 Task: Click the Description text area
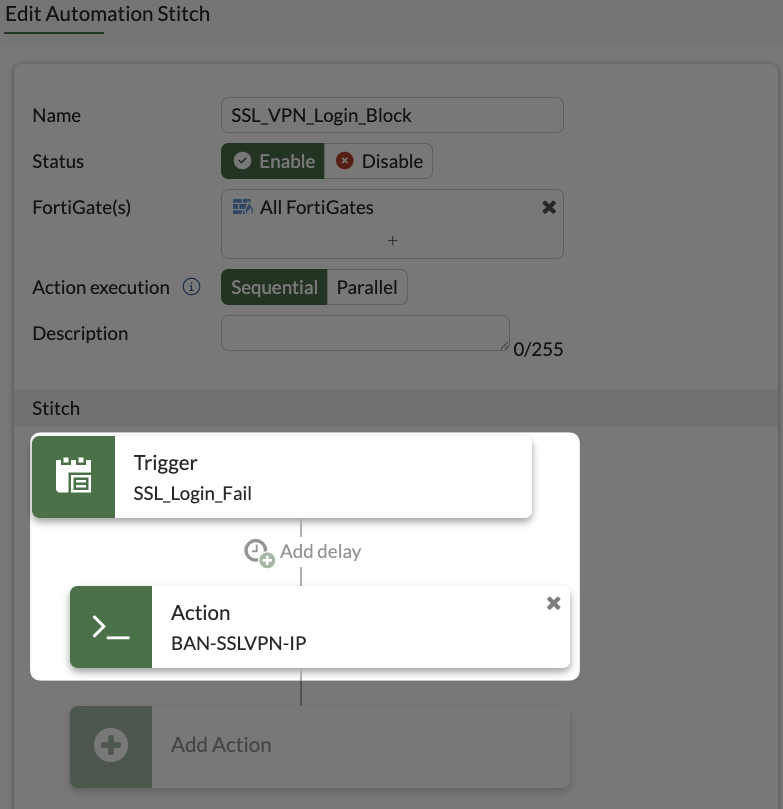pyautogui.click(x=365, y=333)
